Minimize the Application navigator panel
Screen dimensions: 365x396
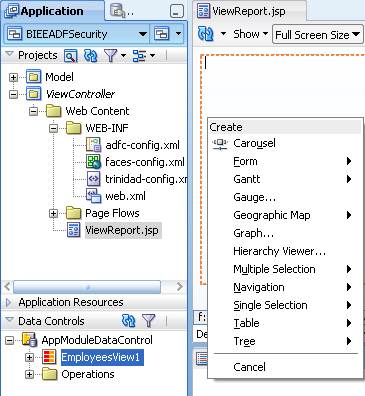coord(177,11)
